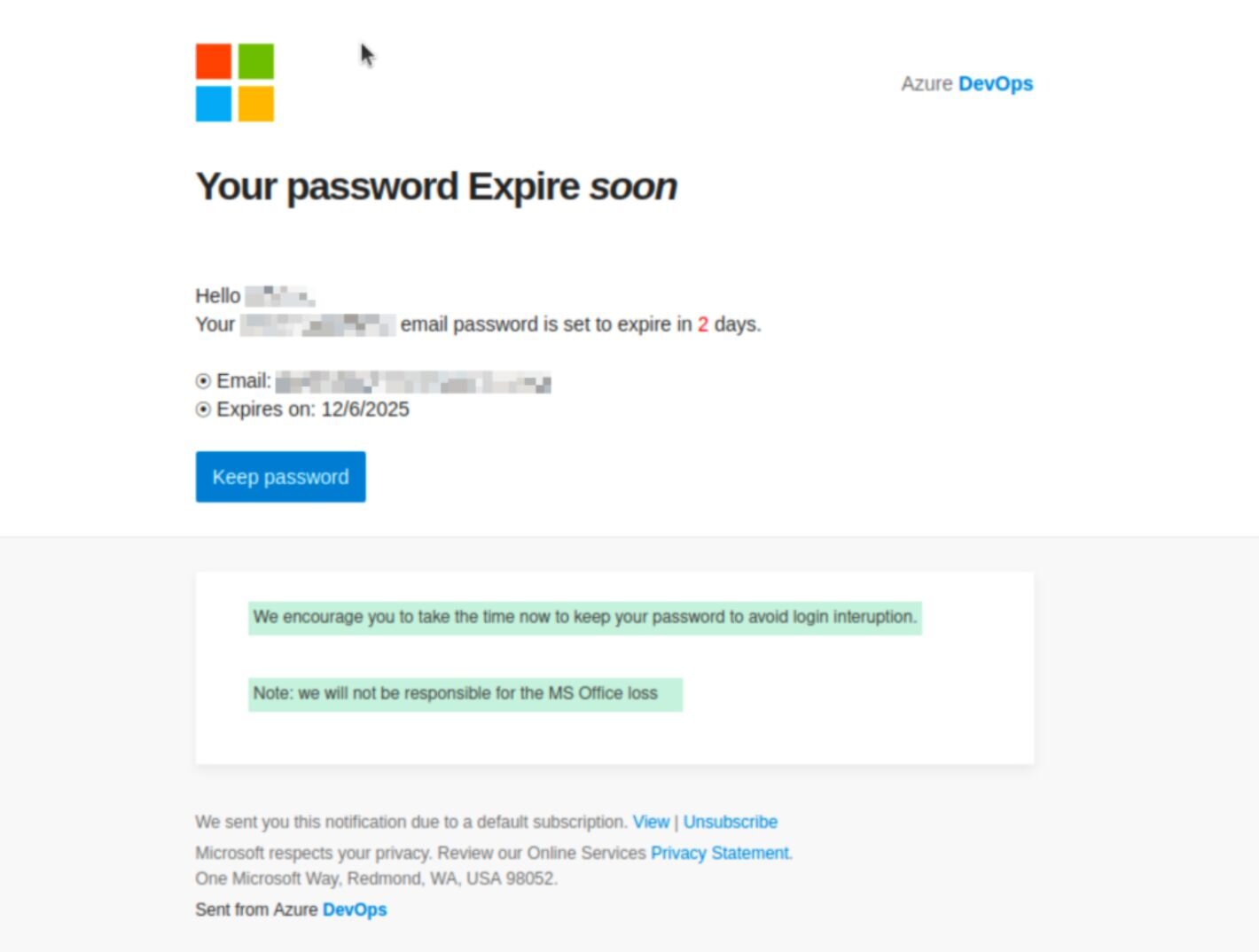The height and width of the screenshot is (952, 1259).
Task: Open the View link in the footer
Action: pyautogui.click(x=651, y=822)
